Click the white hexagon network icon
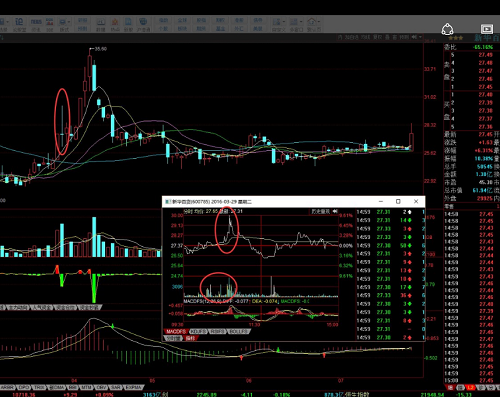The height and width of the screenshot is (397, 500). [x=447, y=29]
